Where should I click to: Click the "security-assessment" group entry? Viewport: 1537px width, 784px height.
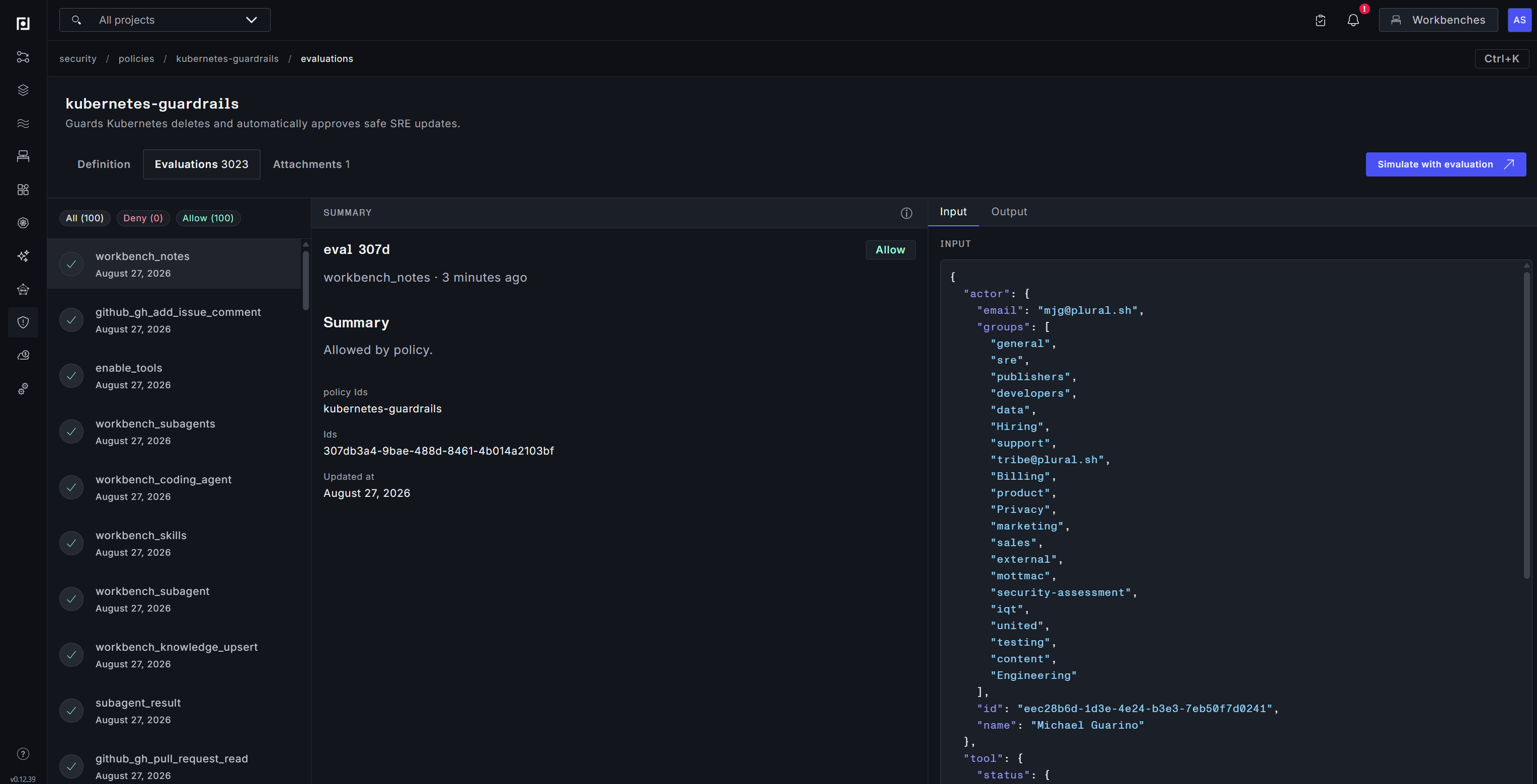tap(1061, 592)
